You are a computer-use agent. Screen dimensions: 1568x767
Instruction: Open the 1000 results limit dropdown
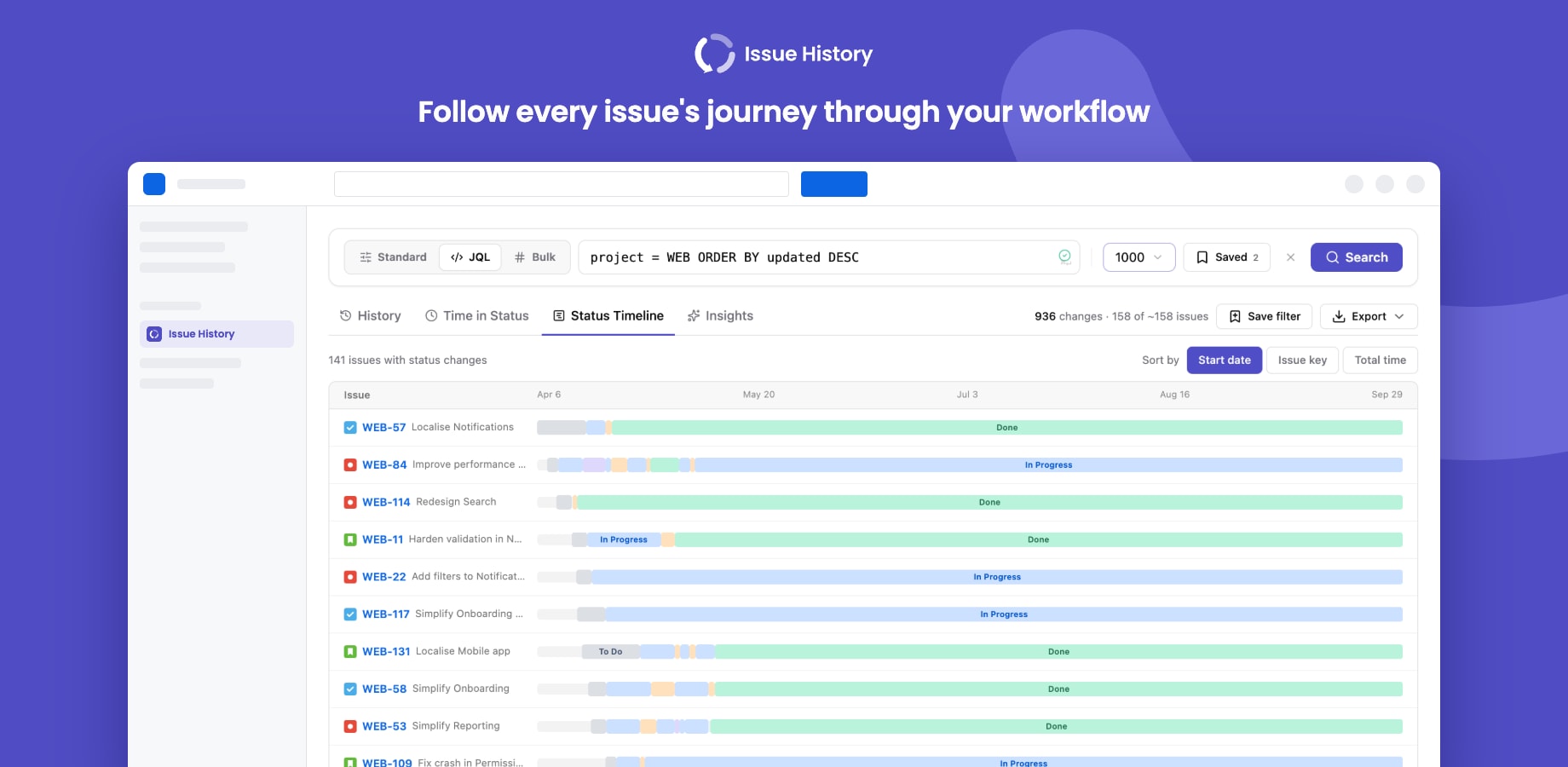click(x=1139, y=257)
